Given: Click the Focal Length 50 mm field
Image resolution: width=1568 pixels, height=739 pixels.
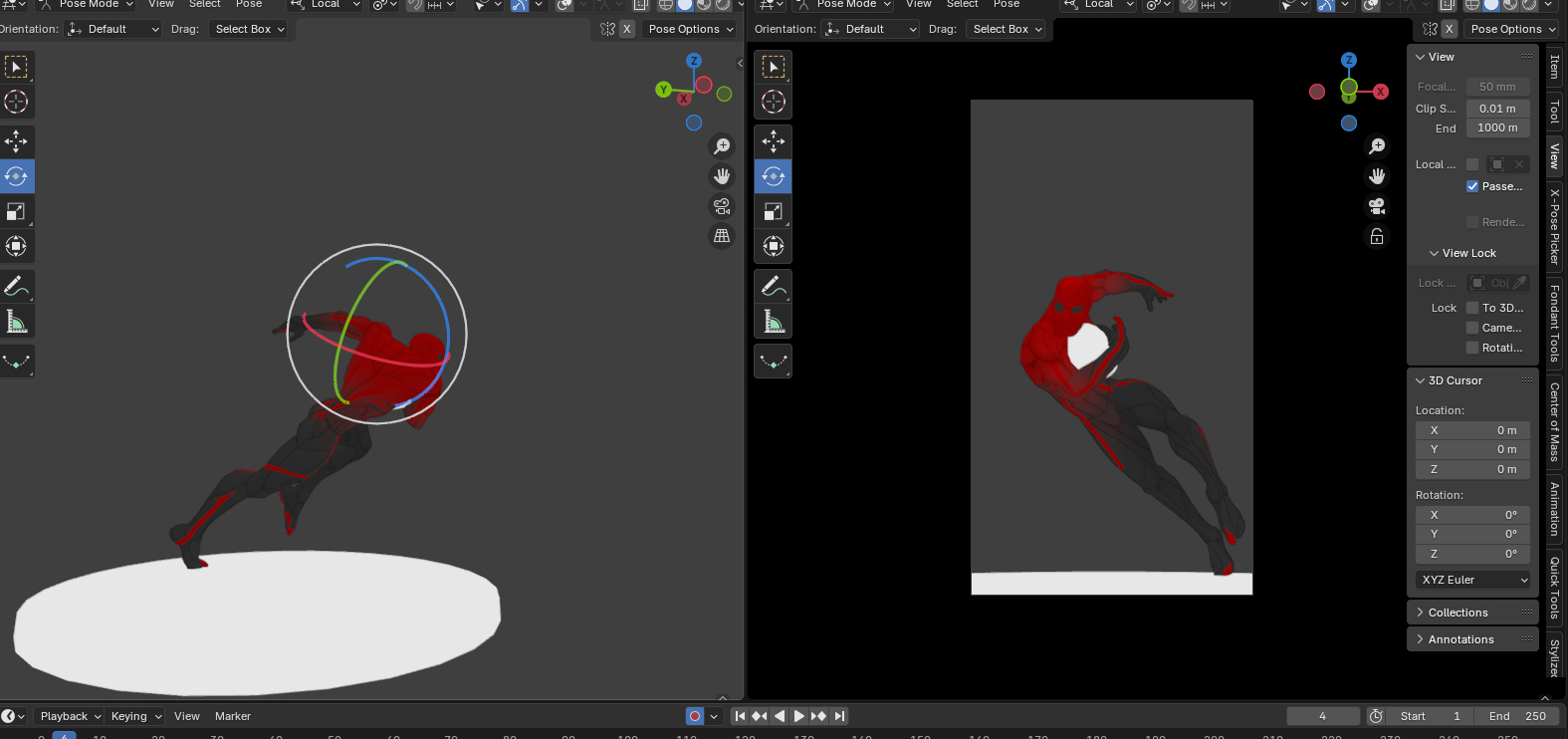Looking at the screenshot, I should click(1497, 87).
